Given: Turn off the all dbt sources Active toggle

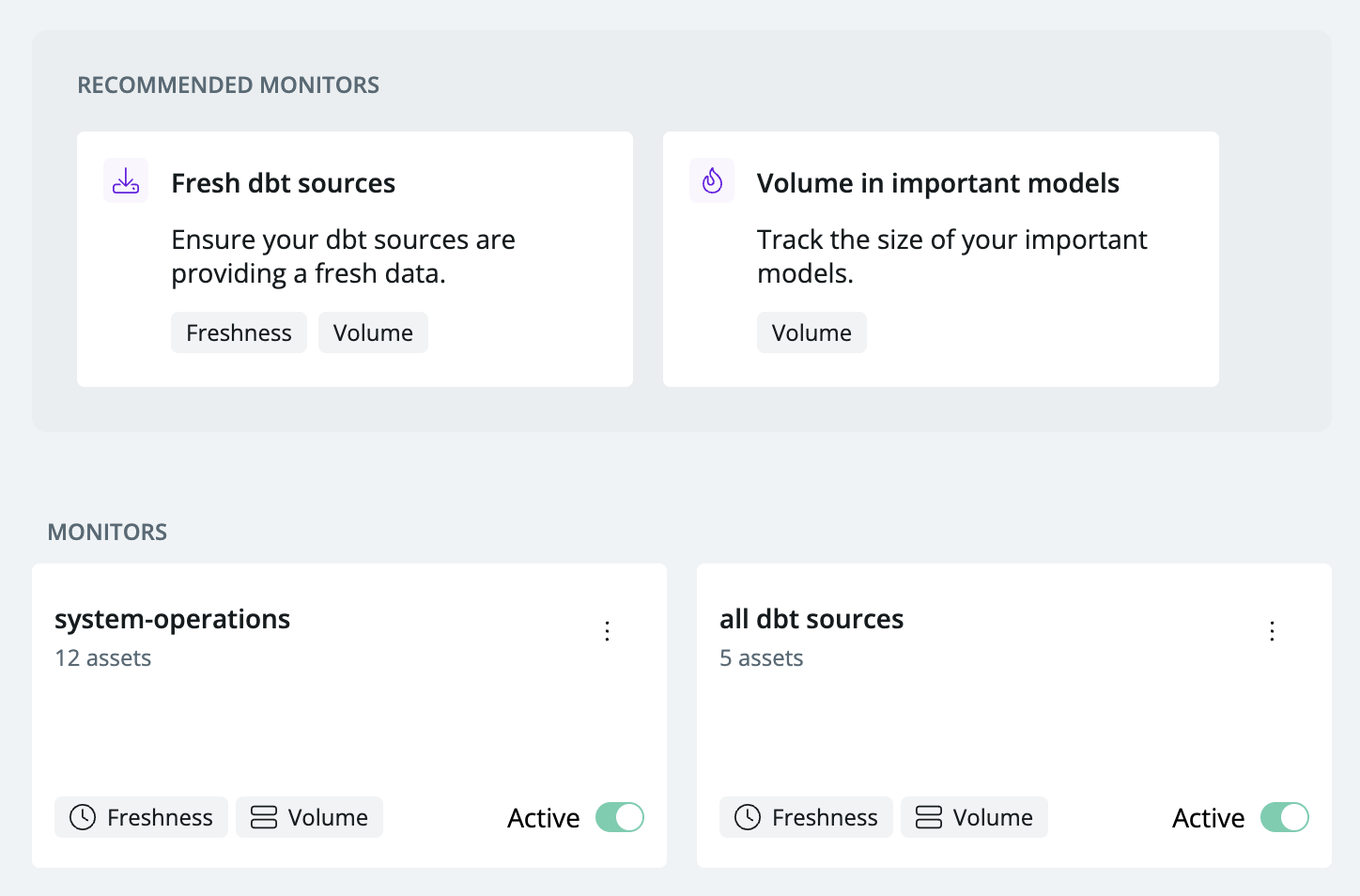Looking at the screenshot, I should (1285, 817).
